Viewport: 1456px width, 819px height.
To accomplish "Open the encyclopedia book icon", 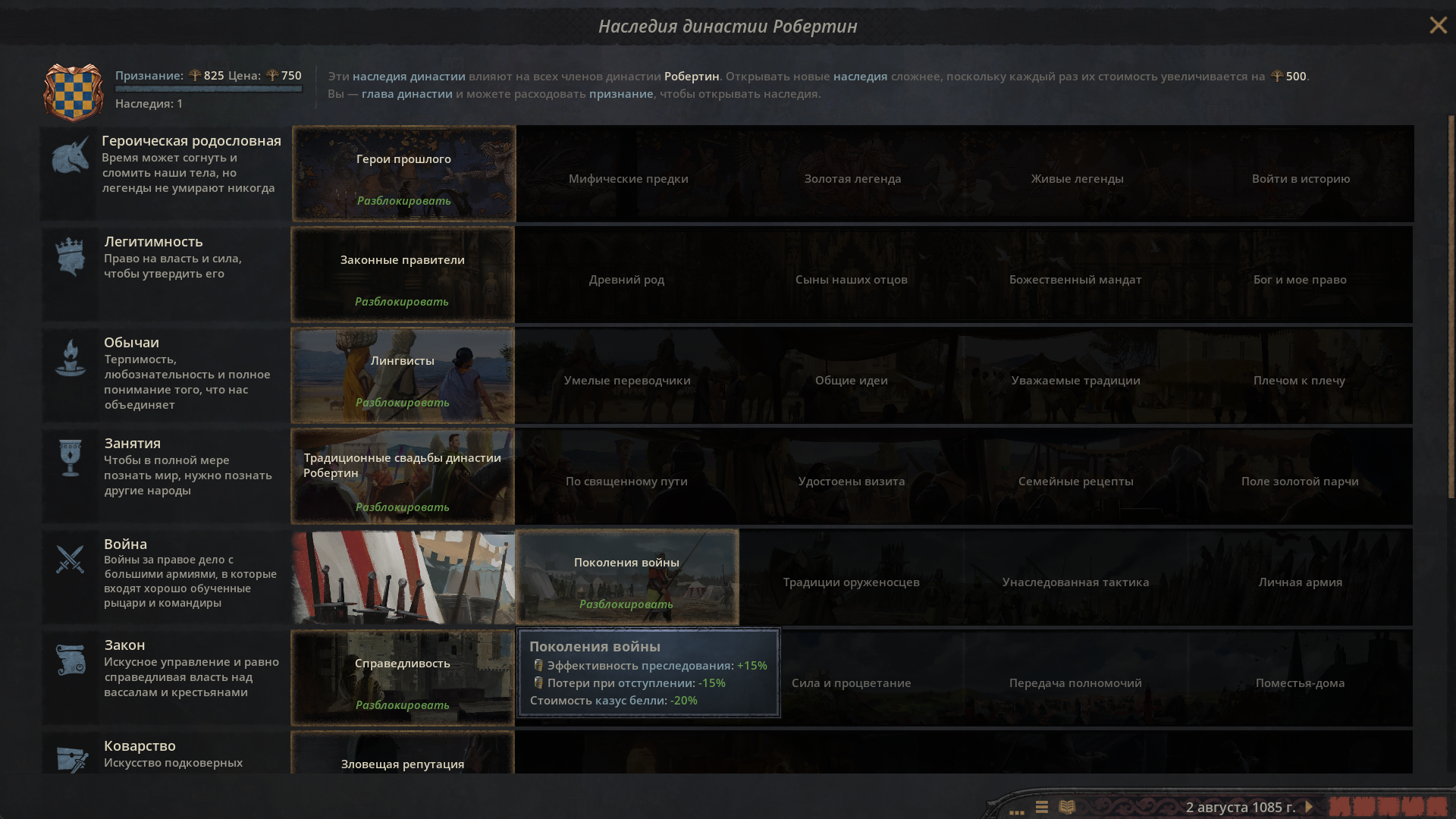I will click(1067, 807).
